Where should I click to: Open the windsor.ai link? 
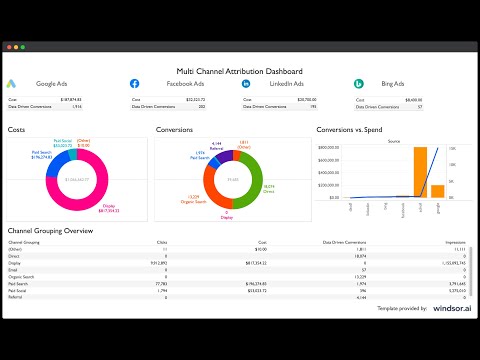coord(452,308)
